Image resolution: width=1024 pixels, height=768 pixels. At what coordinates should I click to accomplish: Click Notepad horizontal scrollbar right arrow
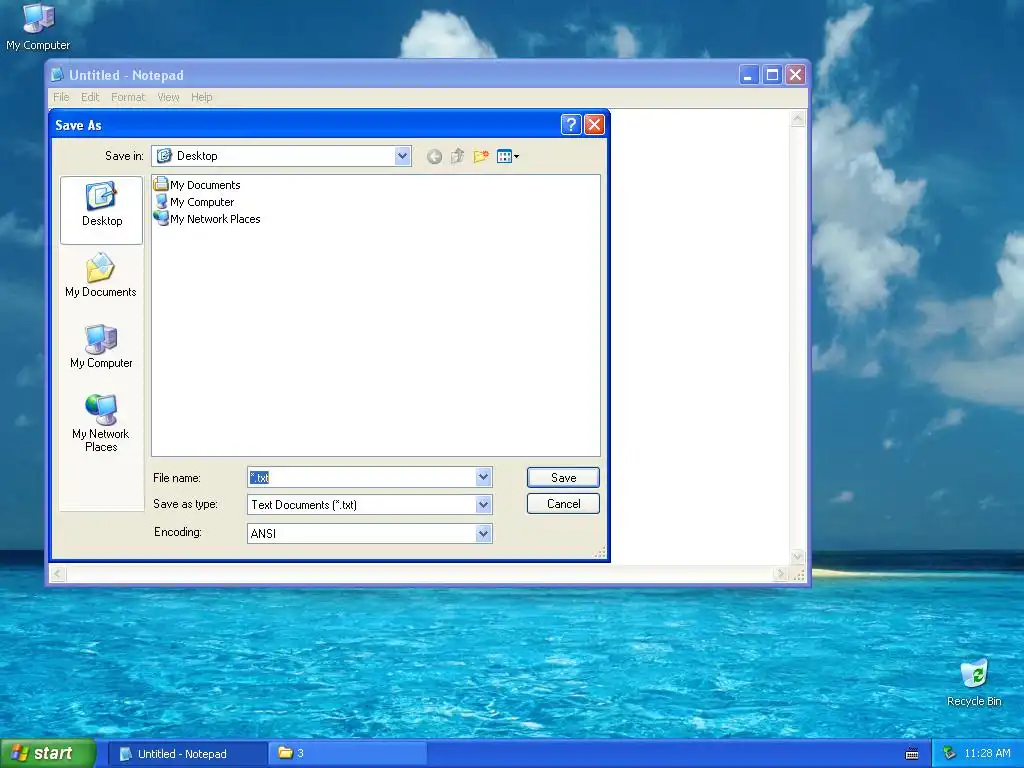780,574
